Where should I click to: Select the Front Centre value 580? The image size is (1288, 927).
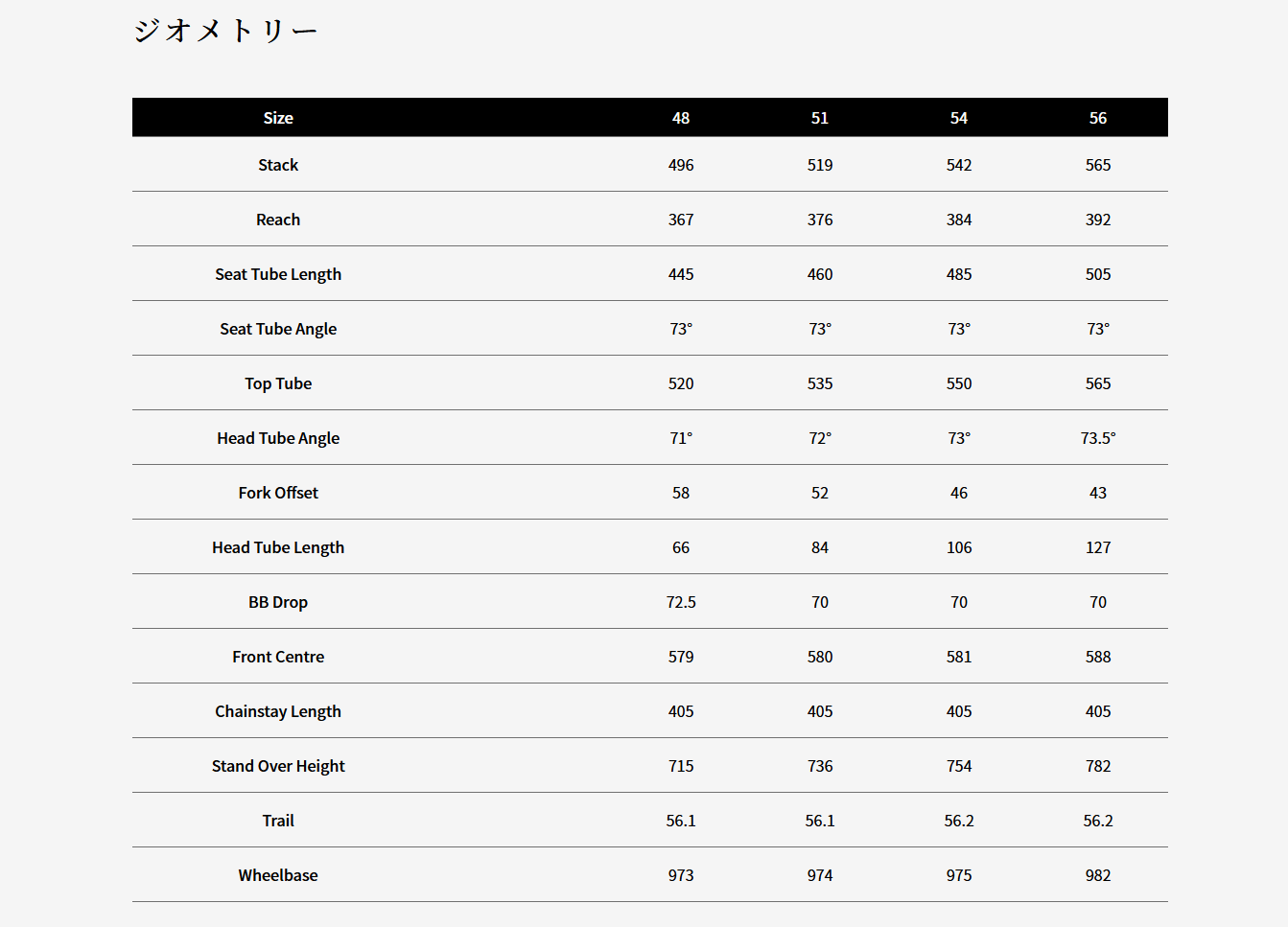[x=820, y=657]
